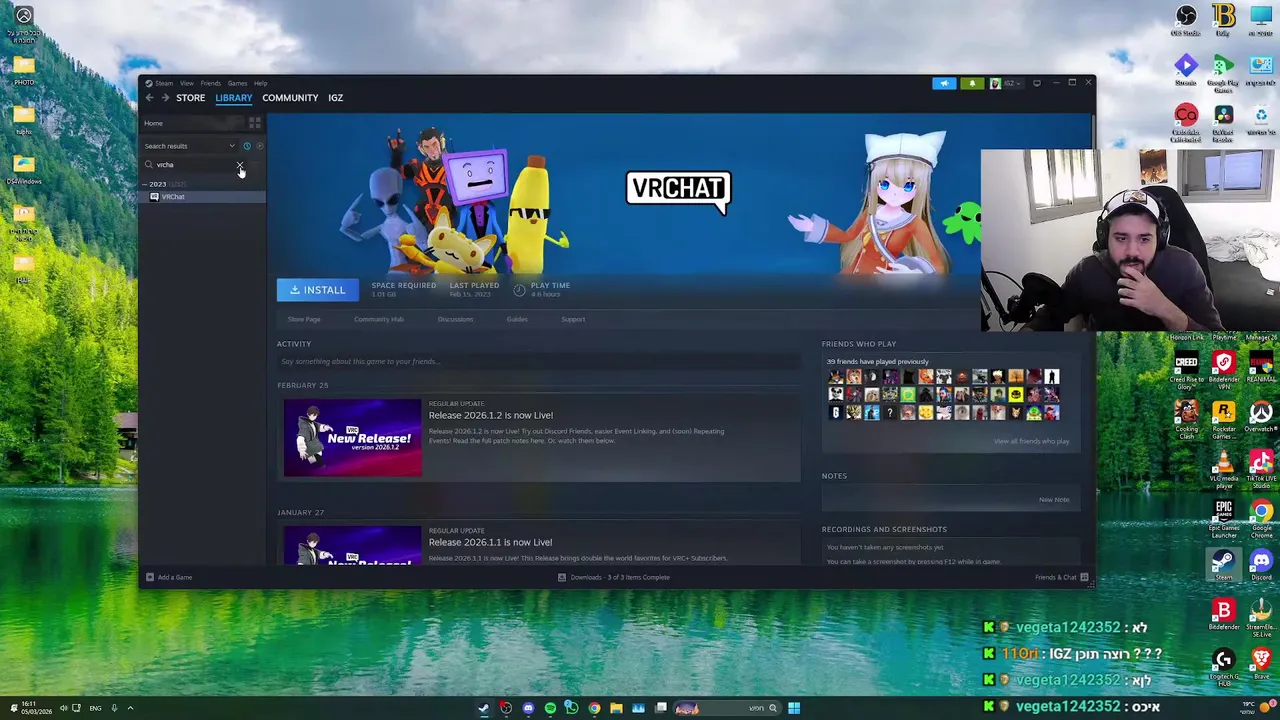Toggle the recent activity clock sort icon
This screenshot has width=1280, height=720.
(x=247, y=146)
